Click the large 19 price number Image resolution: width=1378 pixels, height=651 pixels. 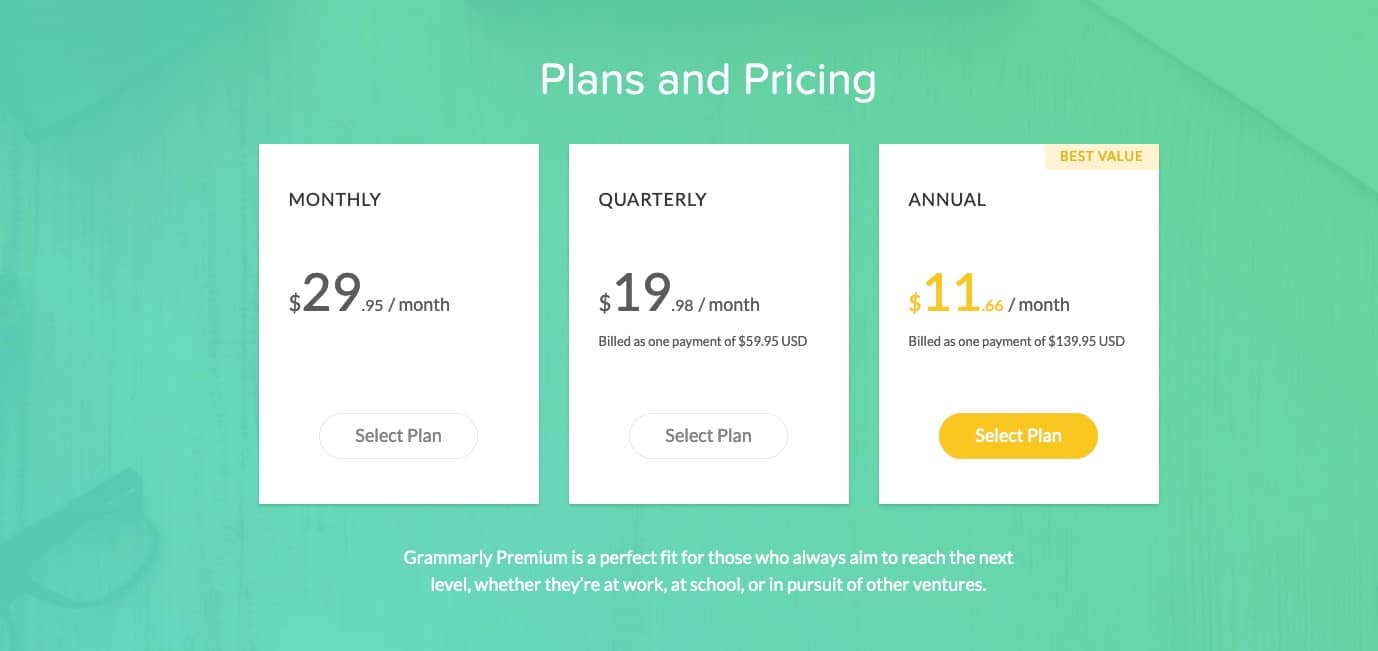641,293
